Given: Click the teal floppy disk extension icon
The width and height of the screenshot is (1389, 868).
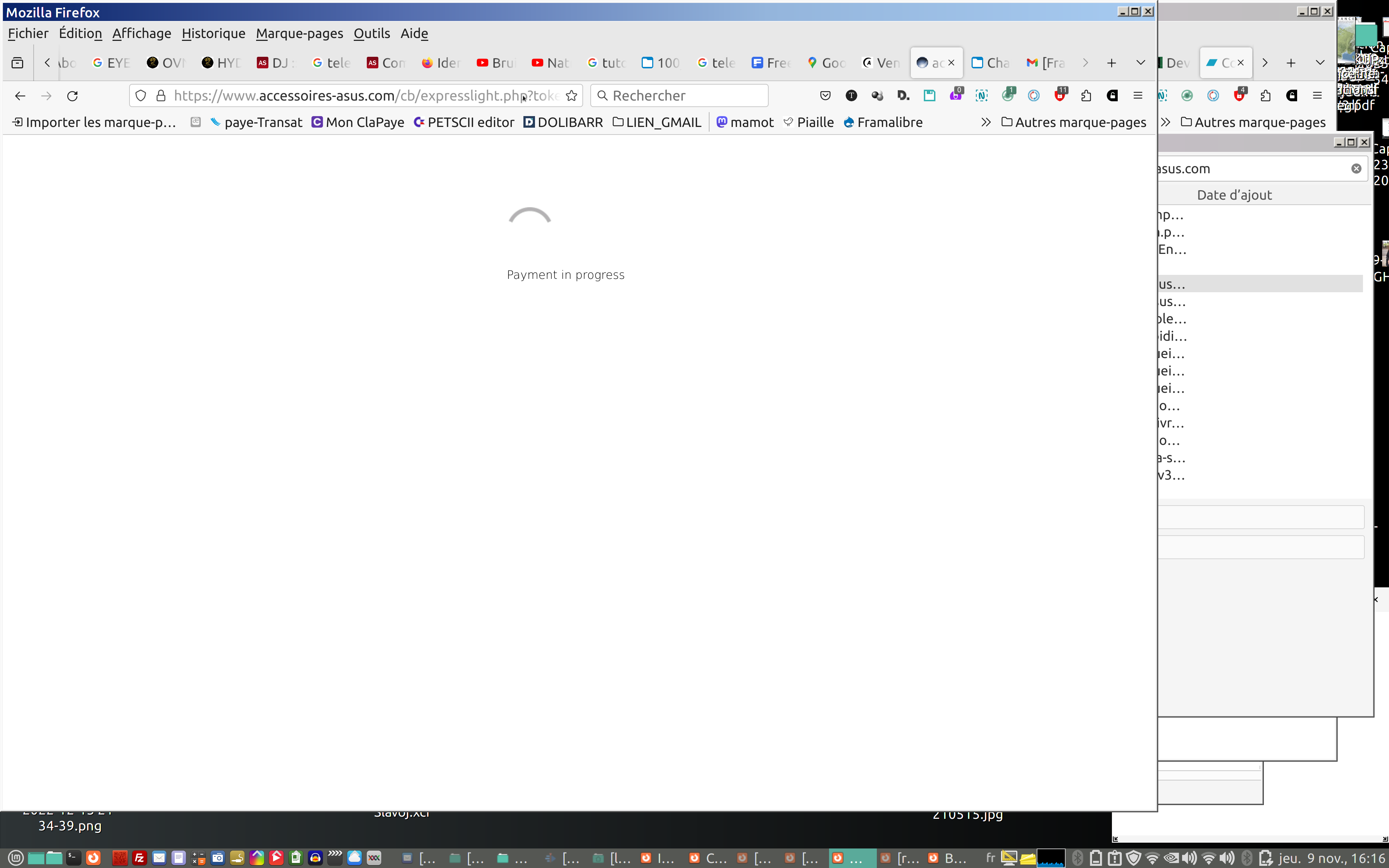Looking at the screenshot, I should [929, 96].
